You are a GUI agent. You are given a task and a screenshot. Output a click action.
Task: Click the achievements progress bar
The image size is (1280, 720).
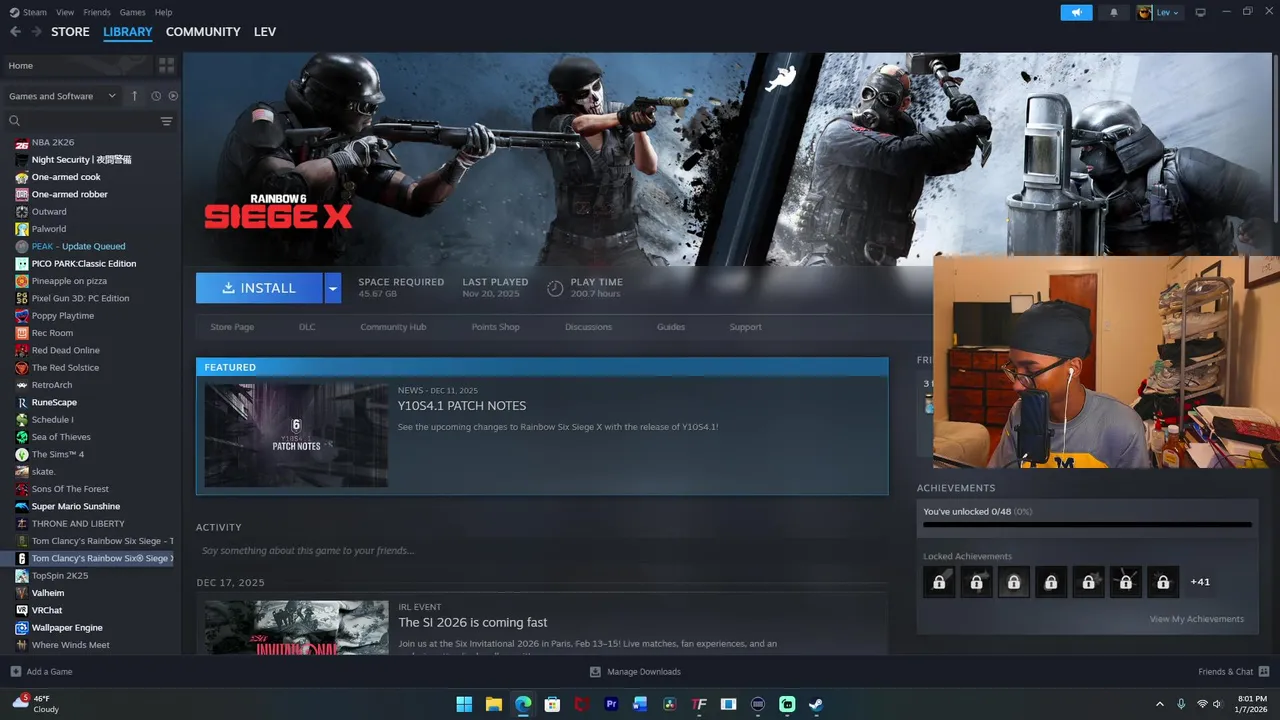(x=1087, y=524)
